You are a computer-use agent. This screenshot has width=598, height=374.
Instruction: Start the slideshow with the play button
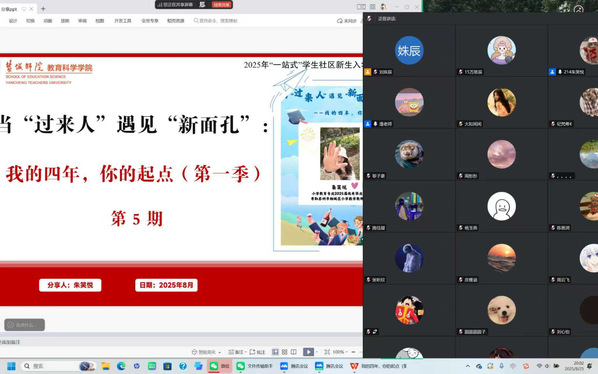point(308,352)
